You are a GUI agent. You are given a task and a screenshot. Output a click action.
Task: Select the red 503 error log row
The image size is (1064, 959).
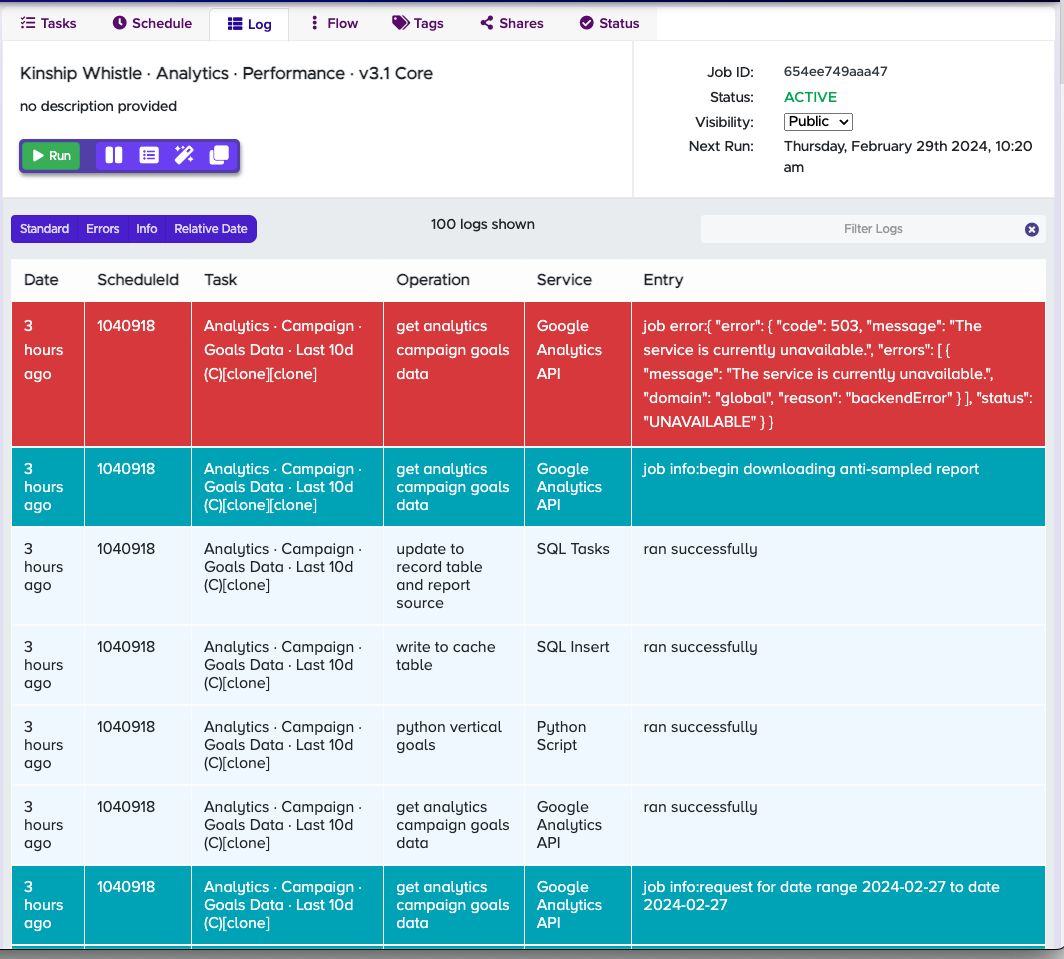click(528, 374)
